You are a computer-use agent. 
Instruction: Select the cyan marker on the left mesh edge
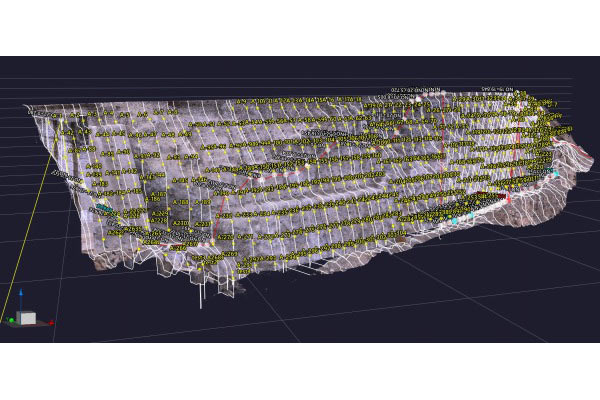pos(103,208)
